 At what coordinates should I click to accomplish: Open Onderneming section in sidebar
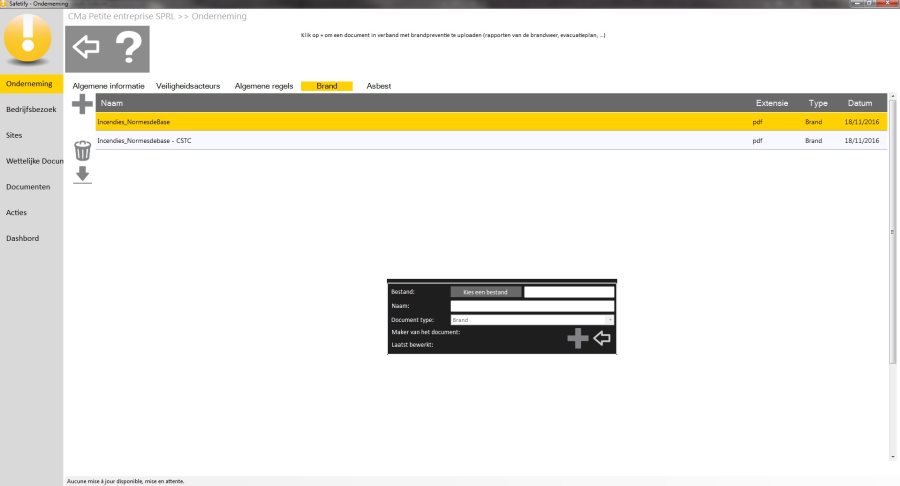pyautogui.click(x=32, y=84)
